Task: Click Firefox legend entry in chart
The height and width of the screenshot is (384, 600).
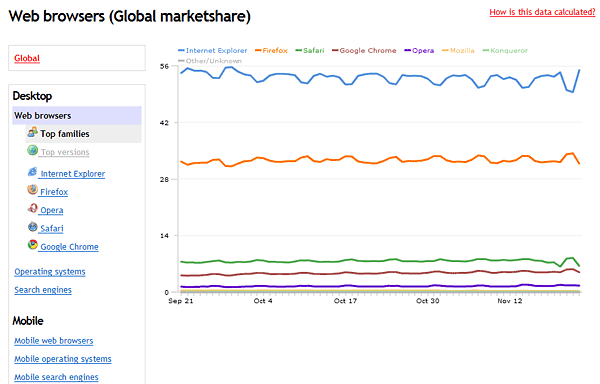Action: pyautogui.click(x=271, y=50)
